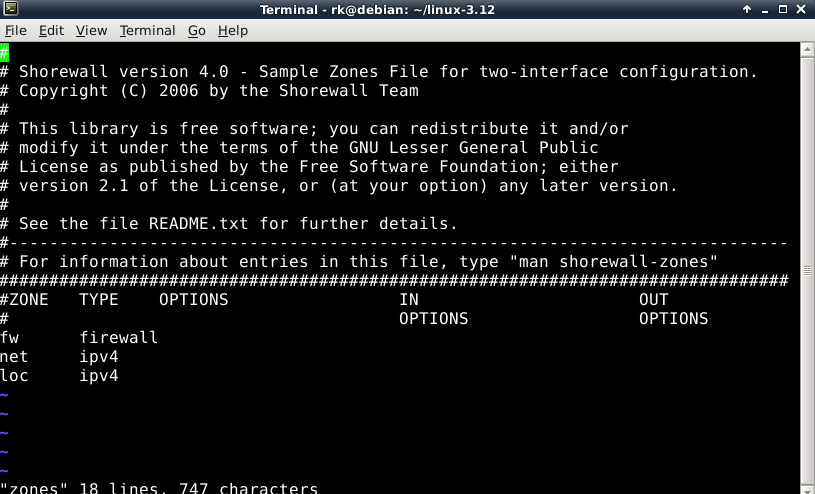Click the 'loc' zone entry
Image resolution: width=815 pixels, height=494 pixels.
[14, 375]
